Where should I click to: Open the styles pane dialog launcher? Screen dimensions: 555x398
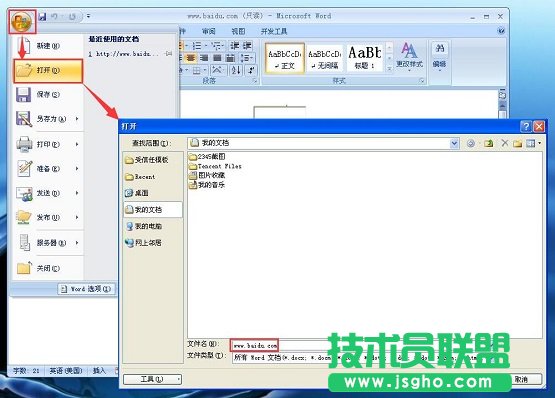point(422,81)
